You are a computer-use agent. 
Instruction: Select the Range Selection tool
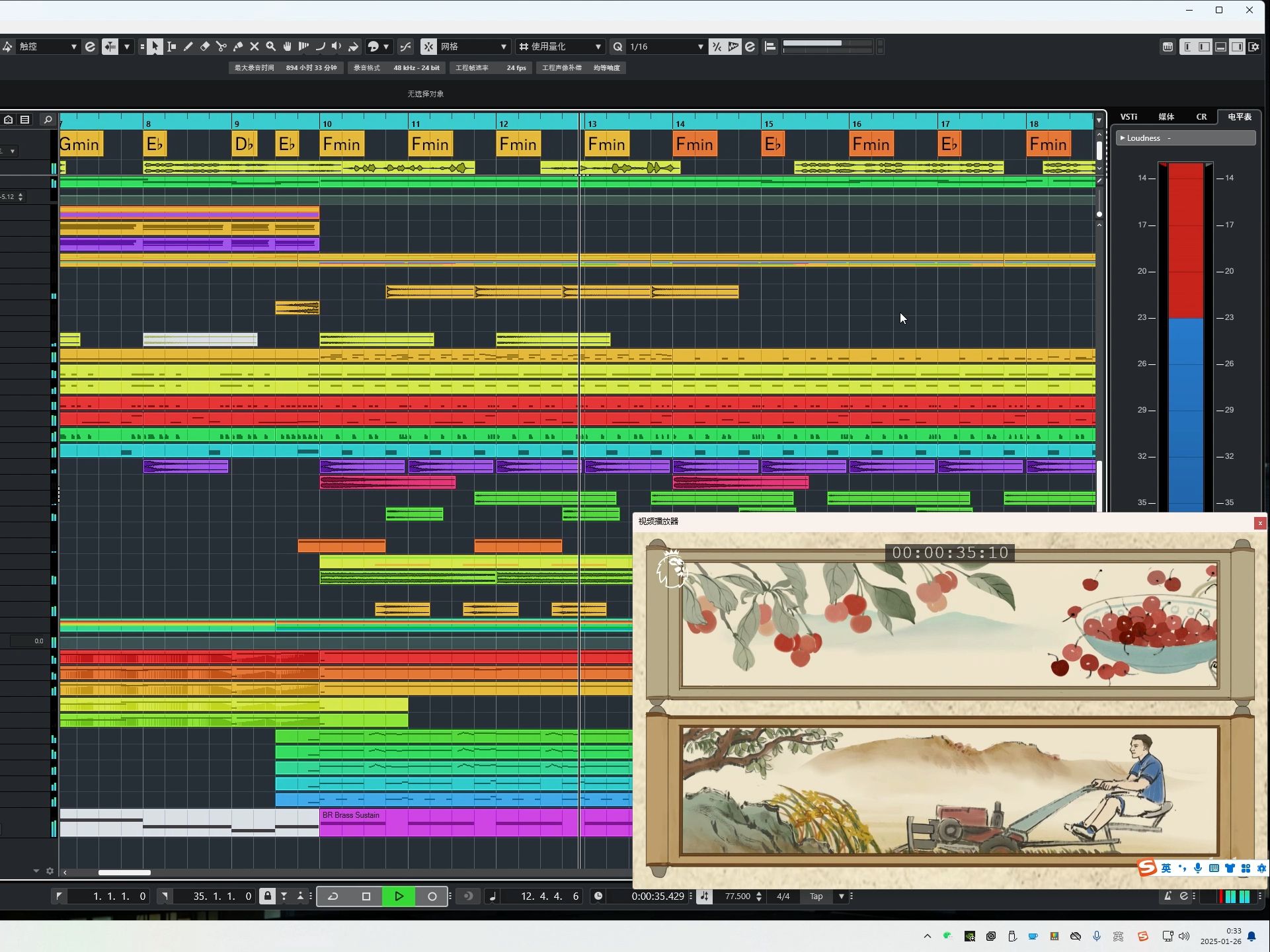point(172,46)
